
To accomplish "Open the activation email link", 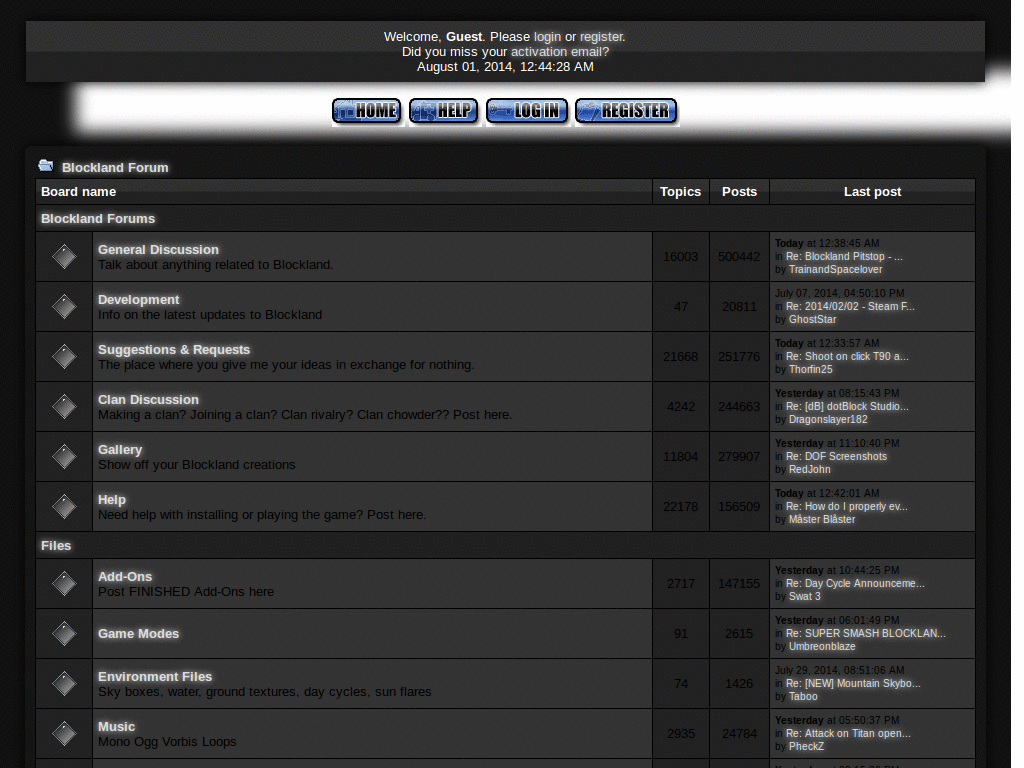I will (560, 52).
